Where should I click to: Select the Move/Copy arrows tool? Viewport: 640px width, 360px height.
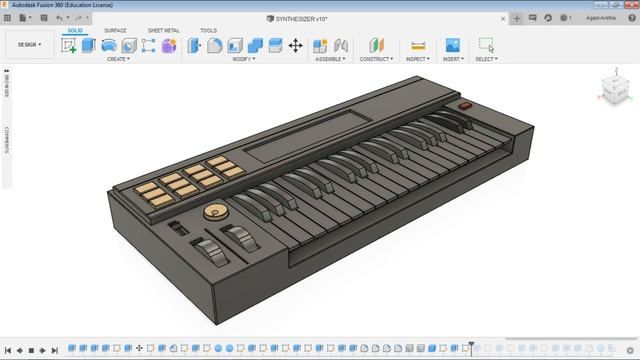[296, 45]
